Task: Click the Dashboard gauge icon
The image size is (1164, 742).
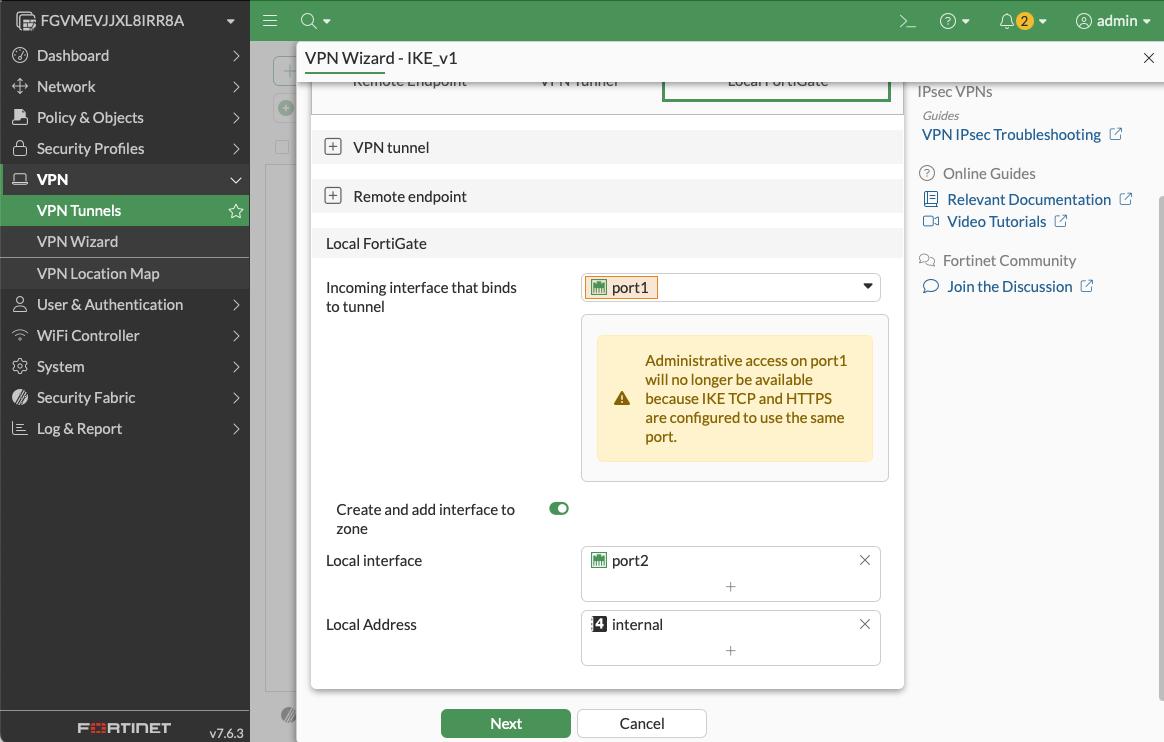Action: [20, 56]
